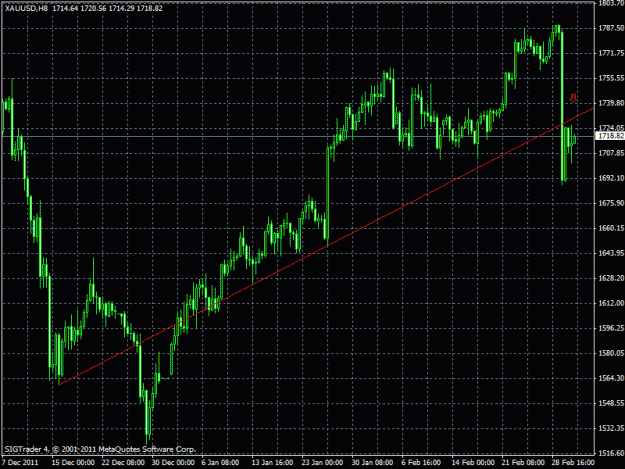Click the 1707.85 price scale label
The height and width of the screenshot is (469, 625).
click(611, 153)
